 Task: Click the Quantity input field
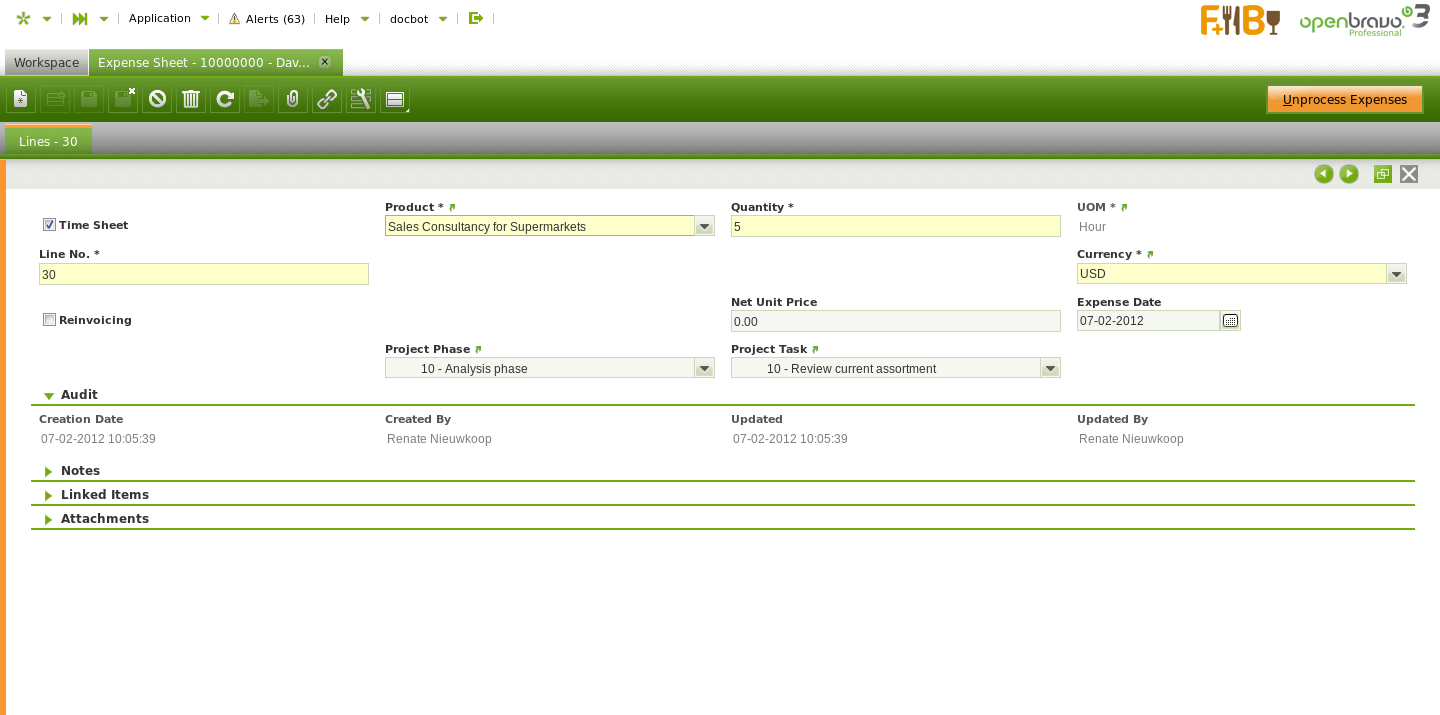(895, 227)
